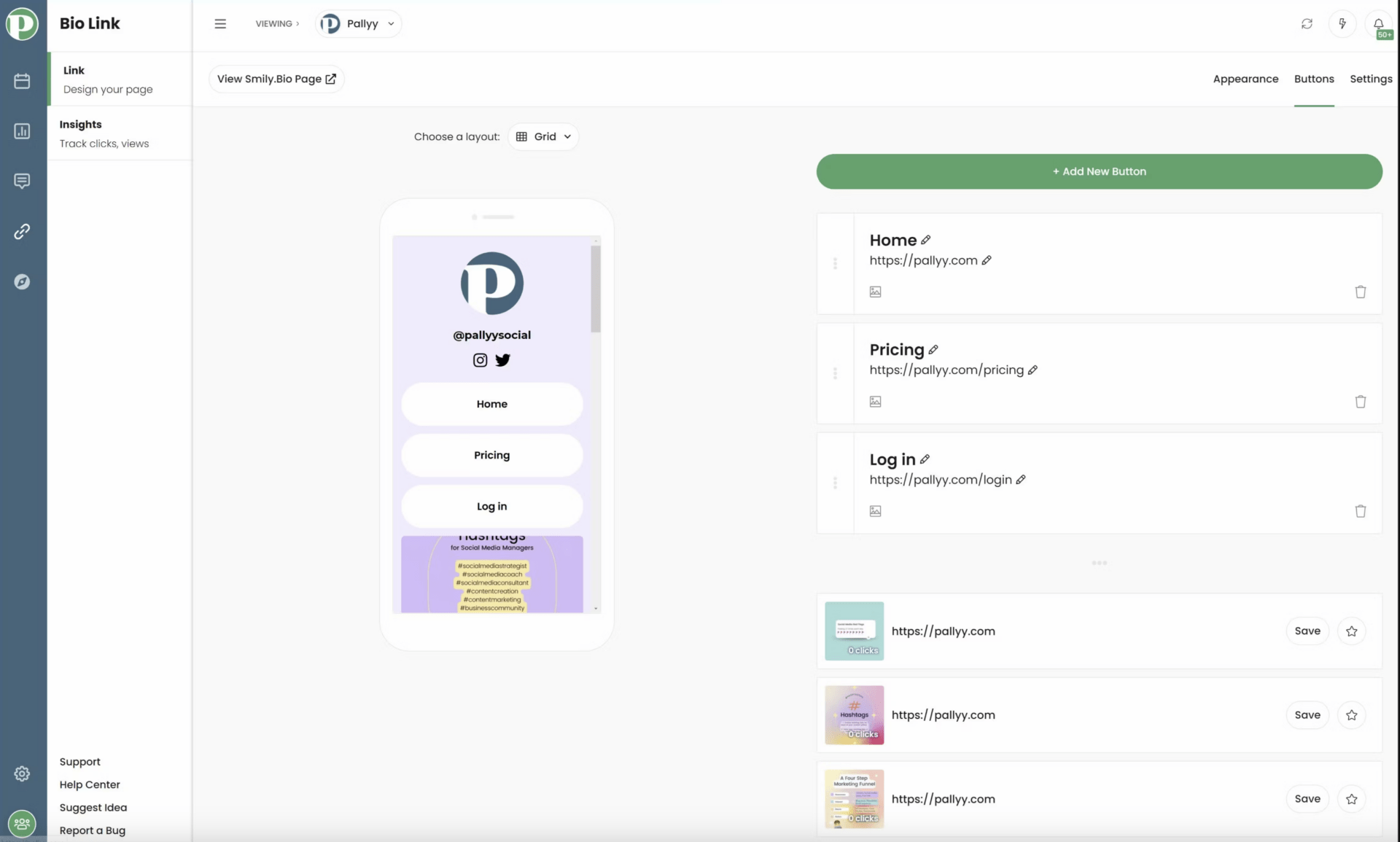
Task: Add an image to the Log in button
Action: pos(875,510)
